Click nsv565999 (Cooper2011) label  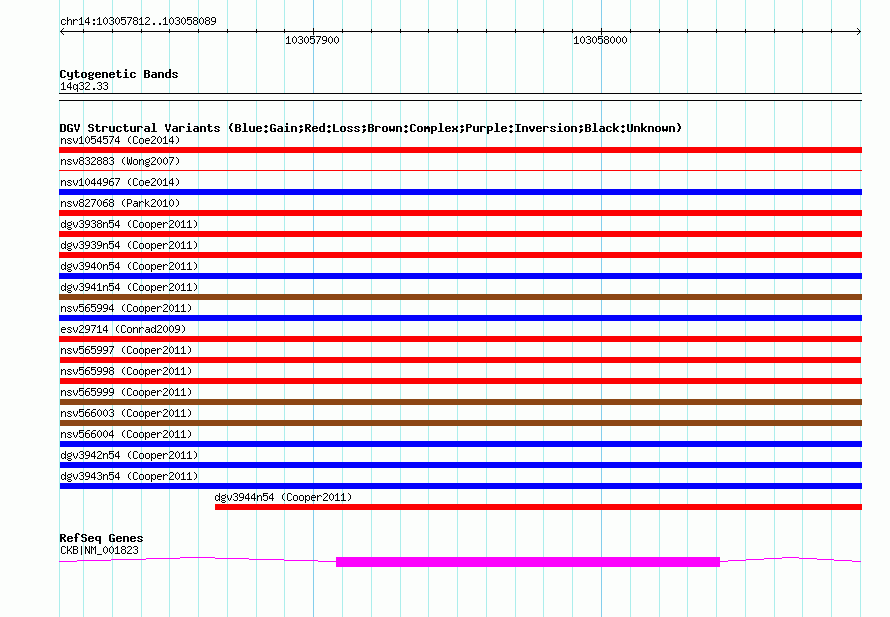point(126,392)
